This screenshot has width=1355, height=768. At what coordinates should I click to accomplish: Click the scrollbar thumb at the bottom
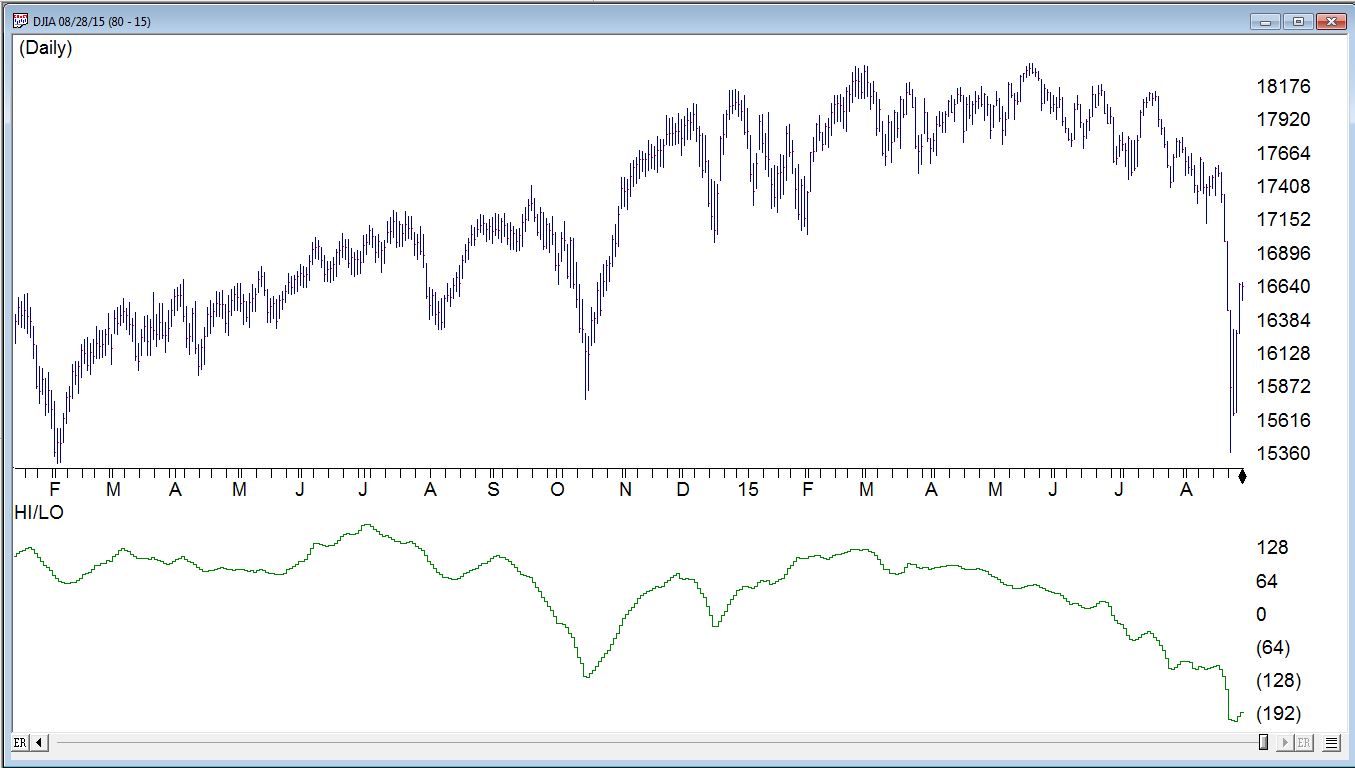[x=1263, y=742]
